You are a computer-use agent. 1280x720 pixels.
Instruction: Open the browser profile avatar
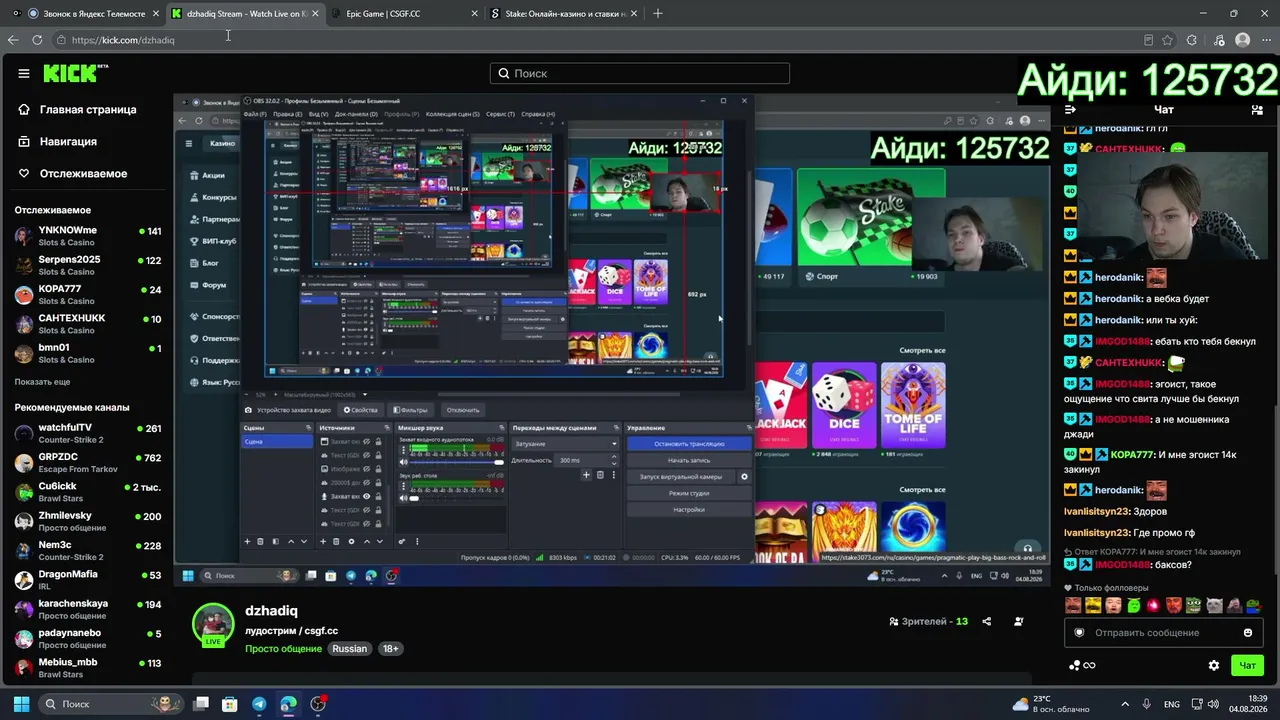click(1242, 40)
